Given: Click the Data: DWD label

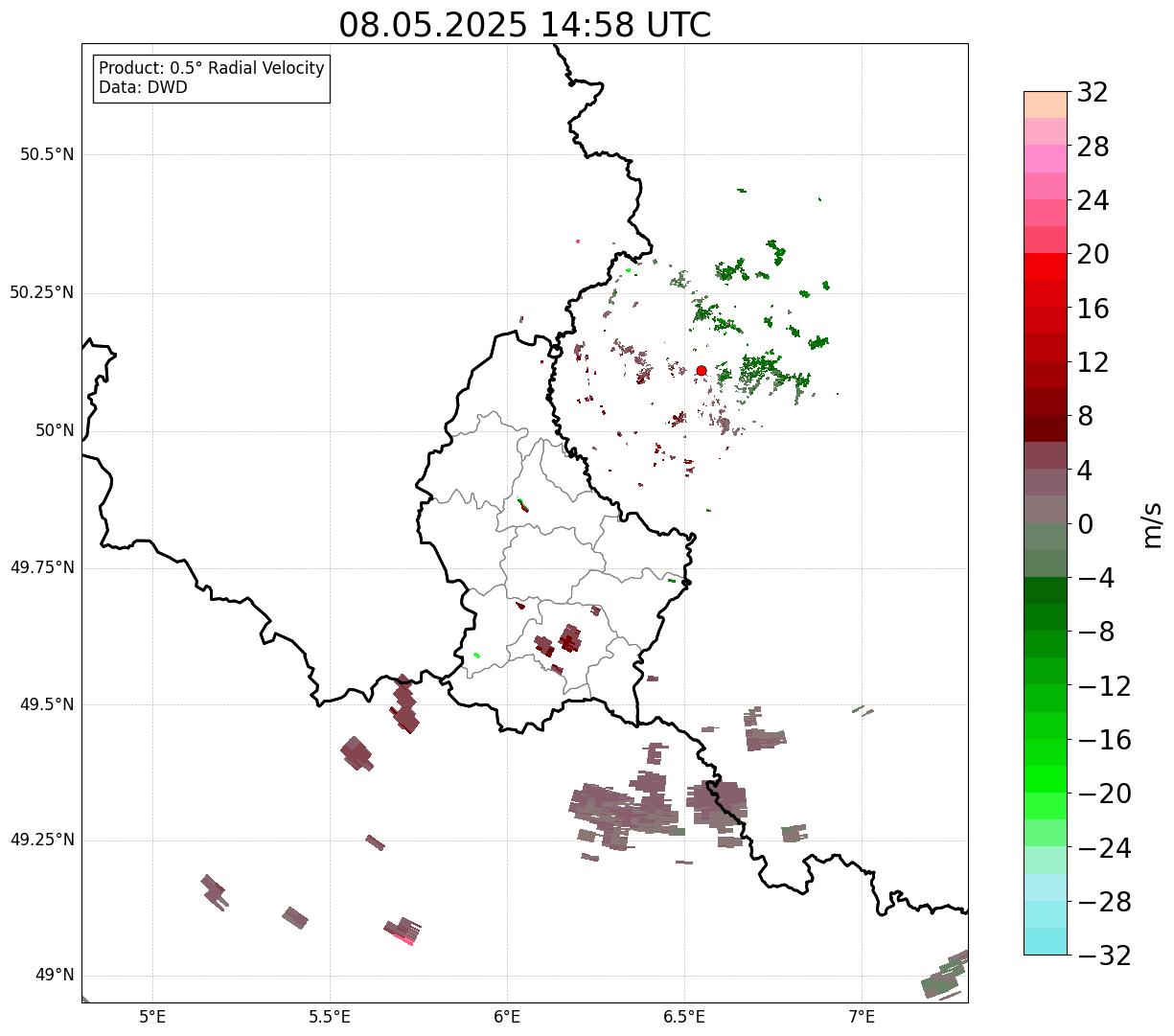Looking at the screenshot, I should [x=143, y=88].
